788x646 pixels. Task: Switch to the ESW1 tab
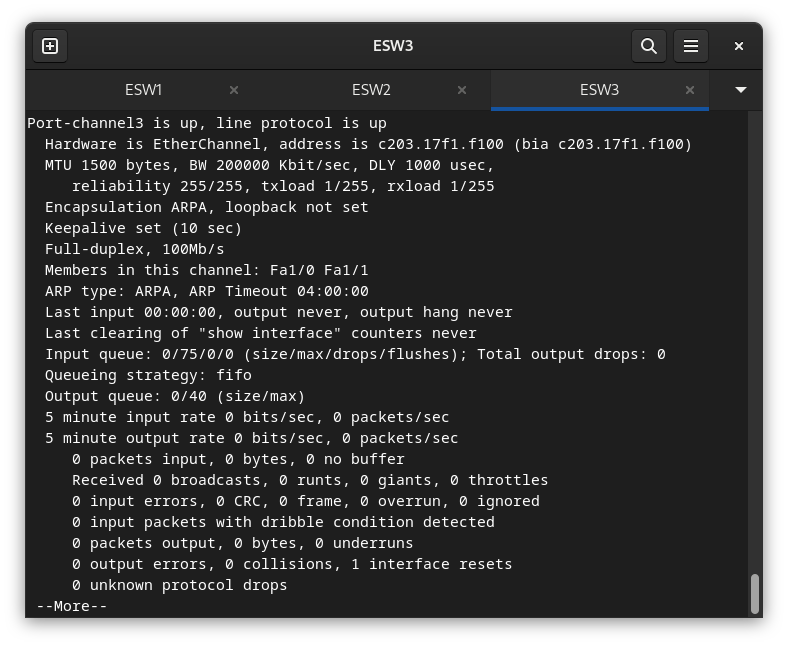click(143, 90)
